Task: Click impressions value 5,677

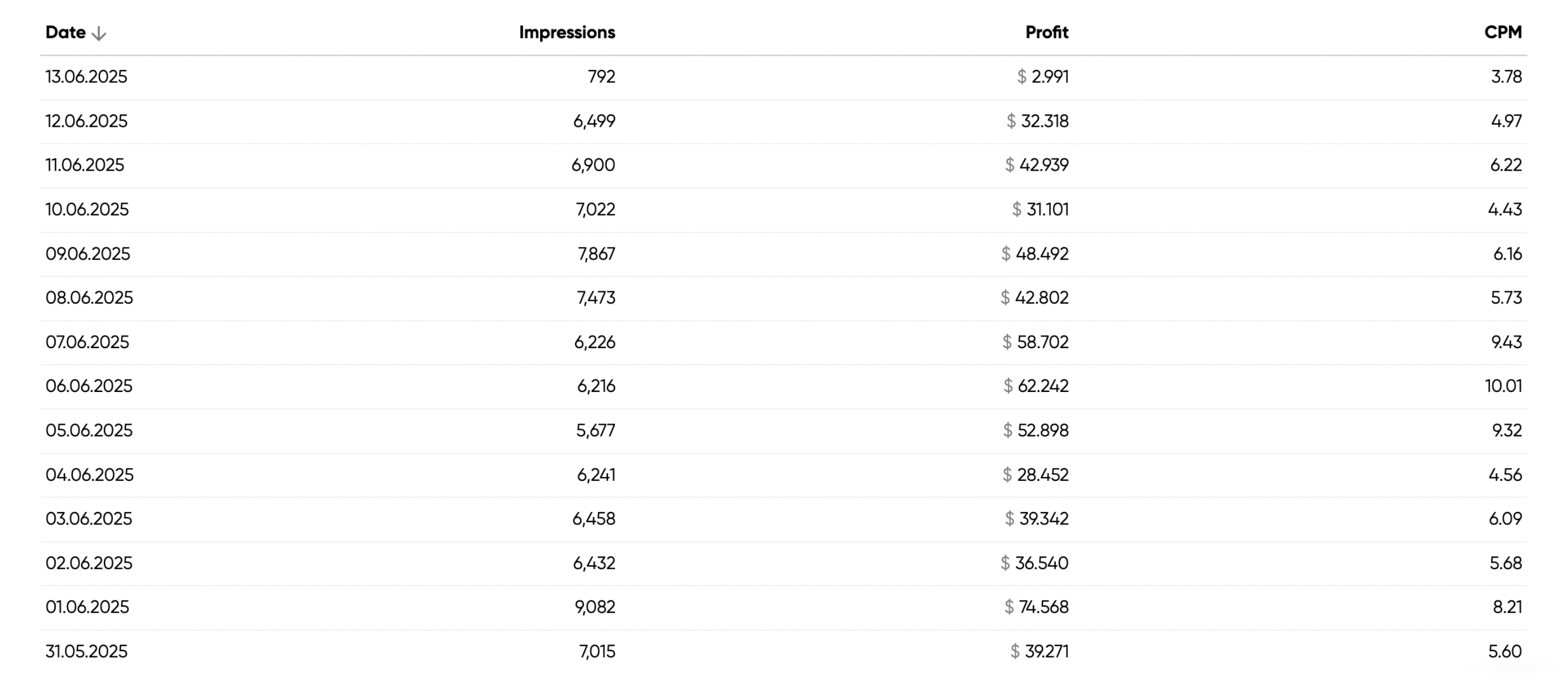Action: point(595,431)
